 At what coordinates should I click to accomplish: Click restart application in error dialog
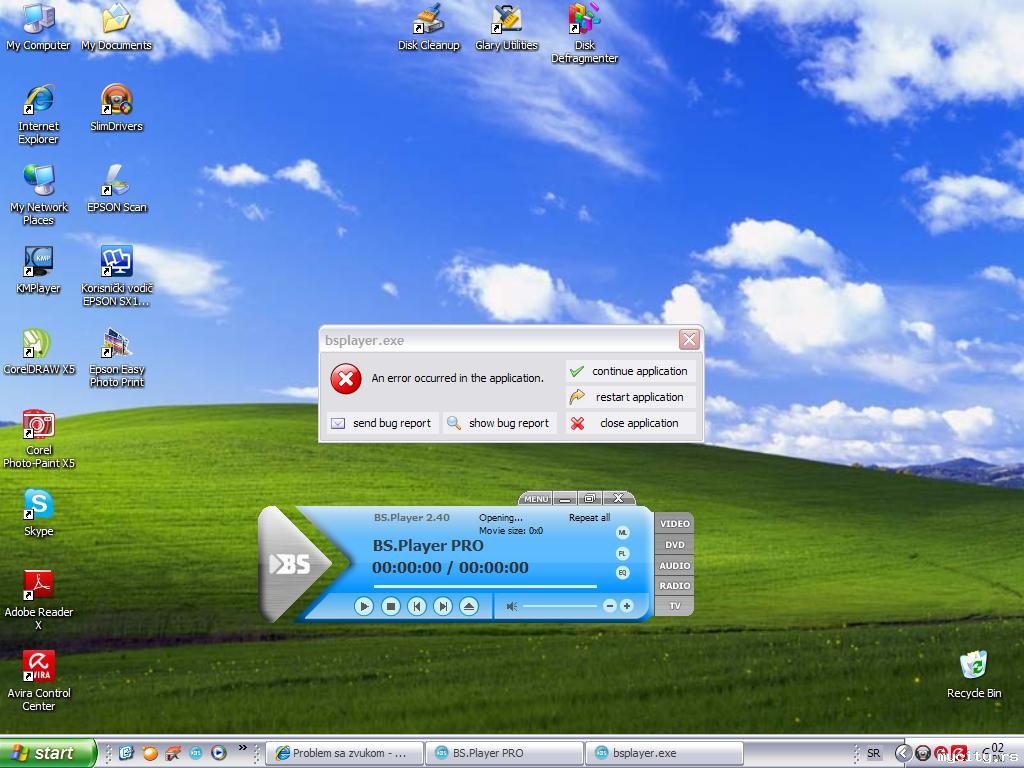631,397
